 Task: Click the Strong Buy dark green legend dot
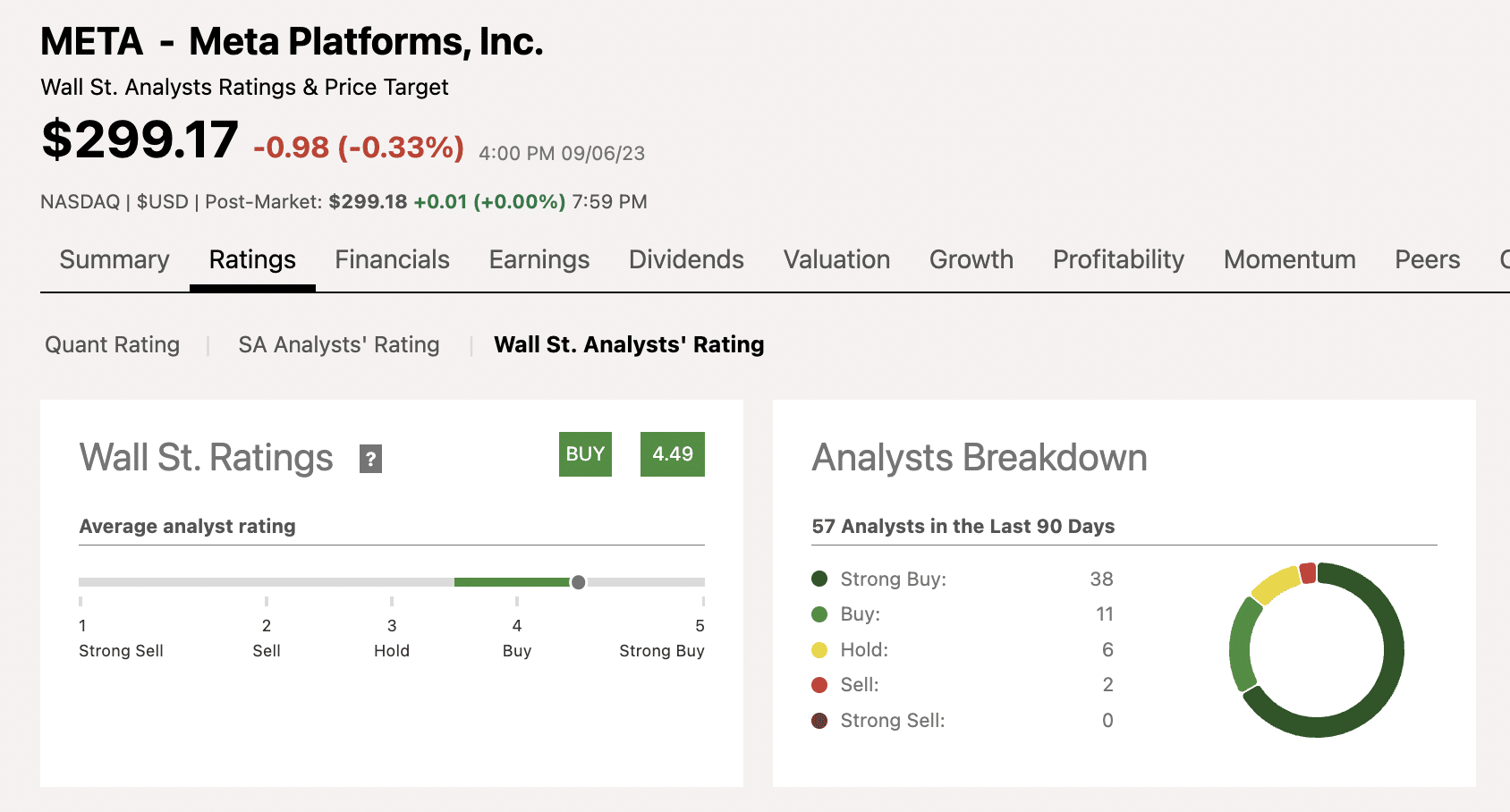tap(819, 579)
